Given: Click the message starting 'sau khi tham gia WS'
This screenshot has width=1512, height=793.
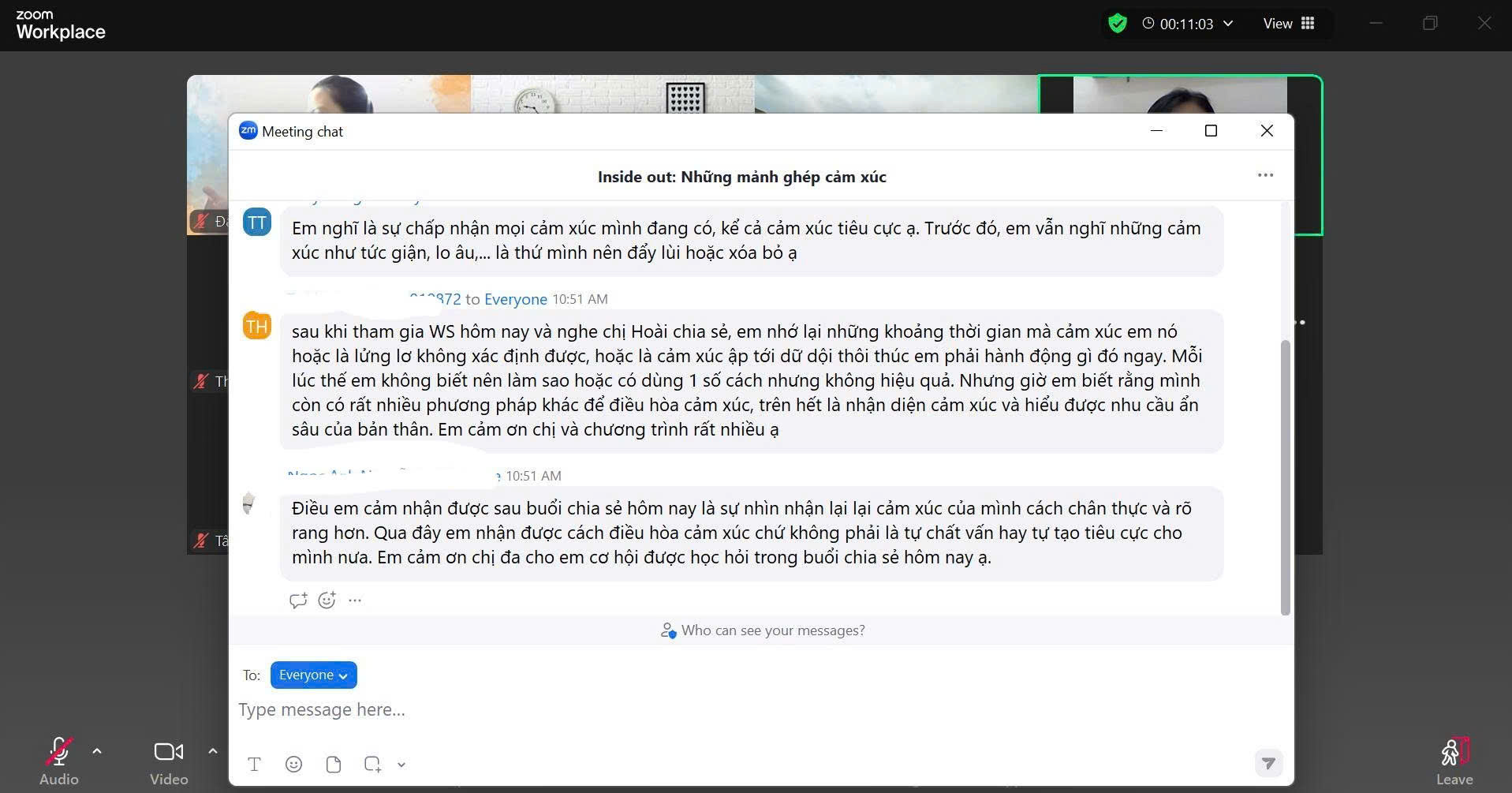Looking at the screenshot, I should tap(752, 380).
